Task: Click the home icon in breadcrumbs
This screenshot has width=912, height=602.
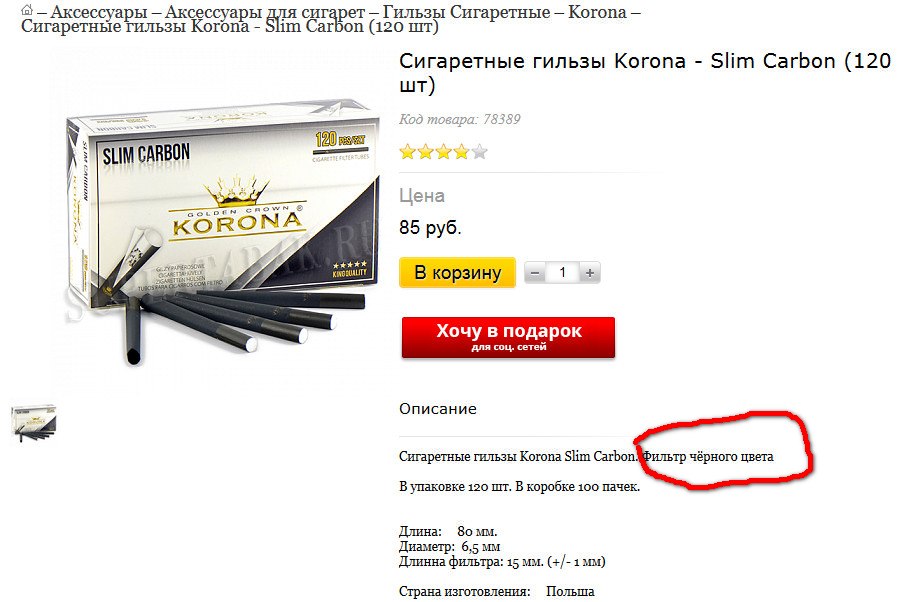Action: pyautogui.click(x=27, y=10)
